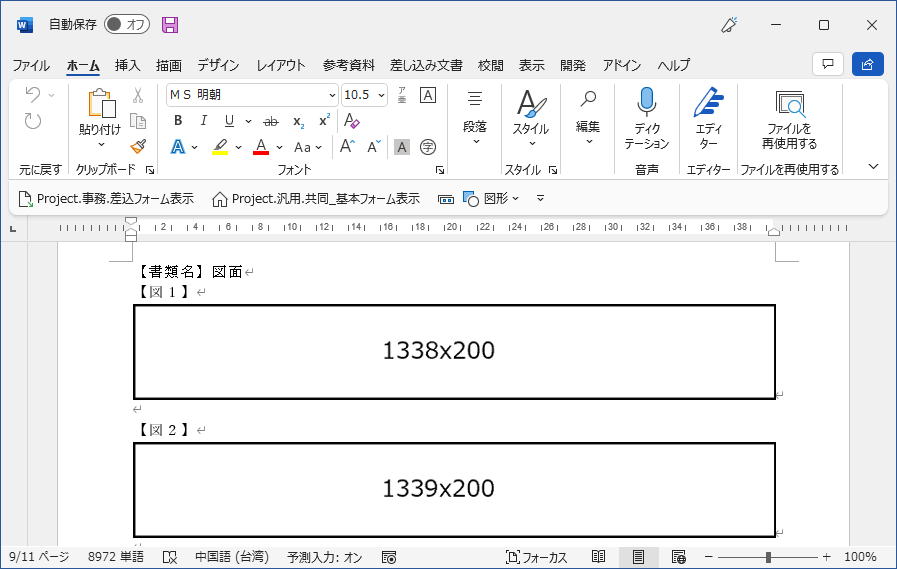The image size is (897, 569).
Task: Click the Reuse Files icon
Action: coord(789,103)
